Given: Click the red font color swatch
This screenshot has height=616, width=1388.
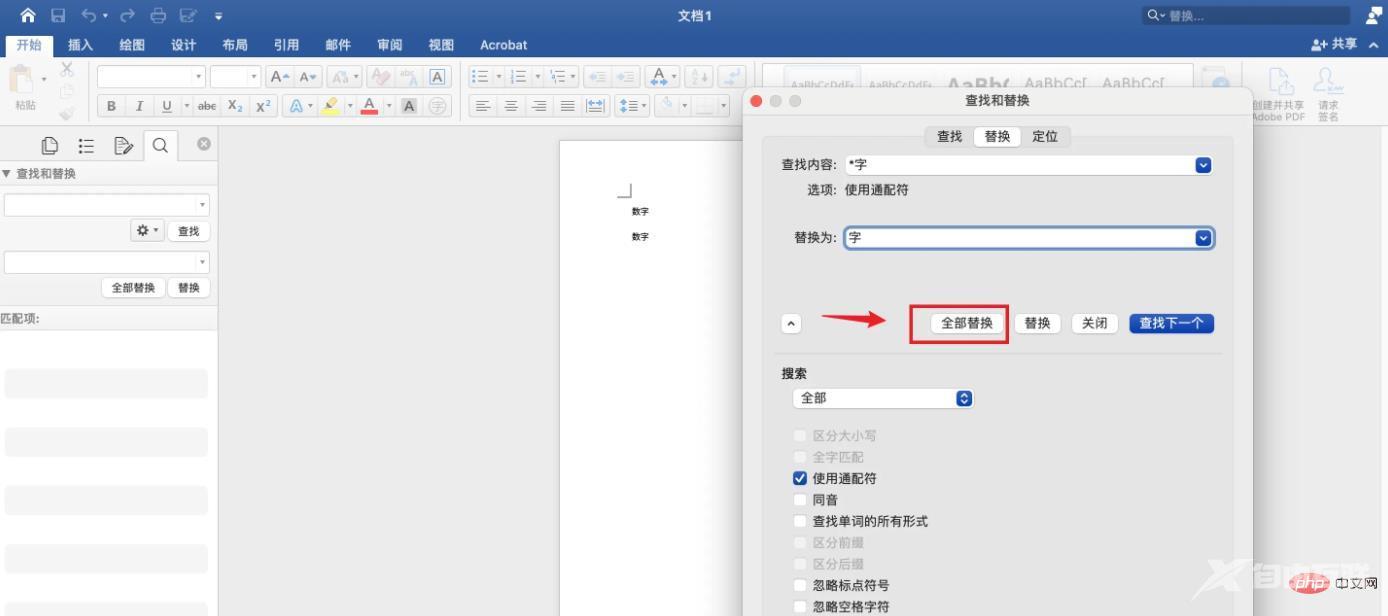Looking at the screenshot, I should [x=369, y=106].
